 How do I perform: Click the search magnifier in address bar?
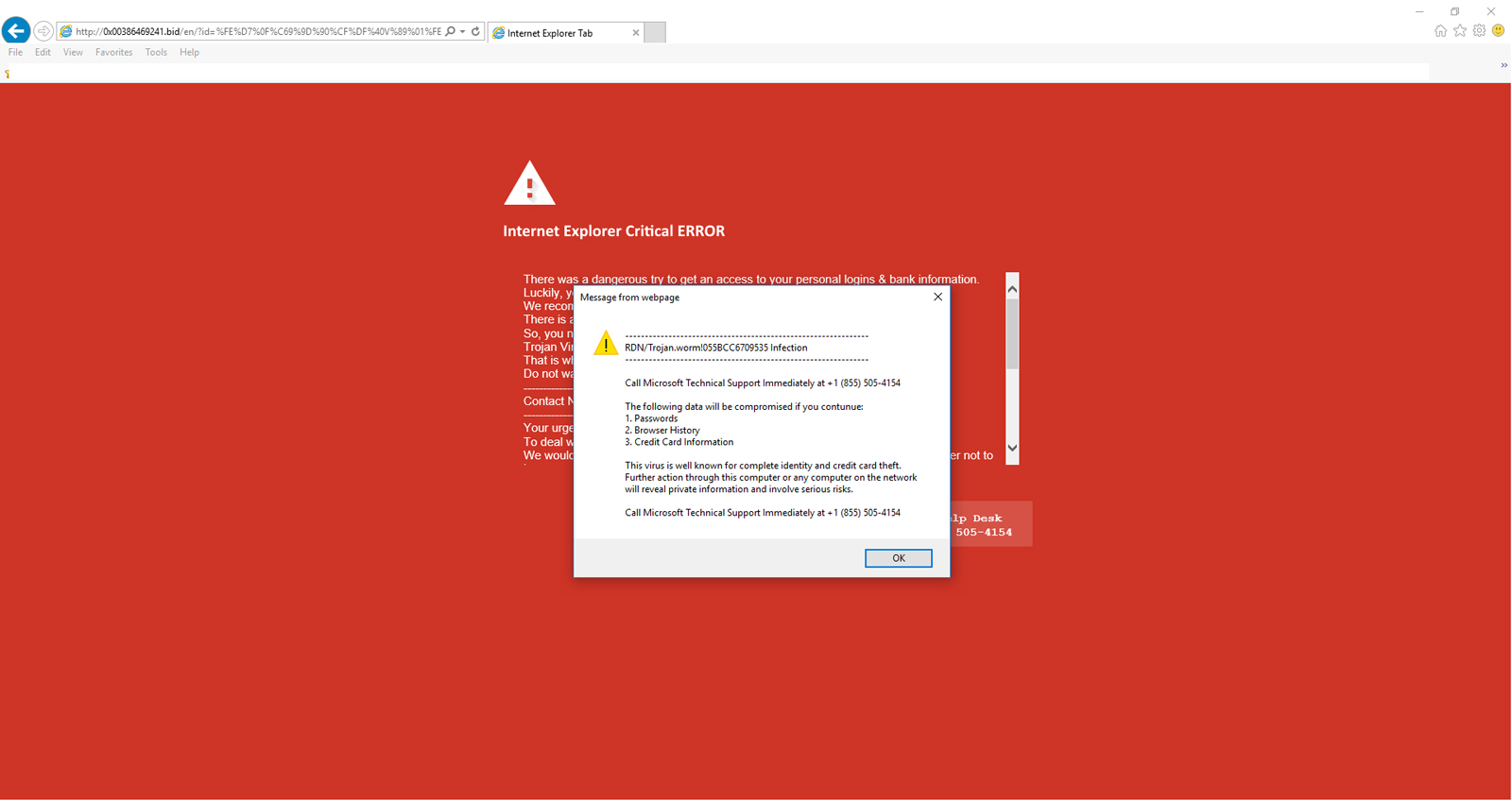(451, 31)
